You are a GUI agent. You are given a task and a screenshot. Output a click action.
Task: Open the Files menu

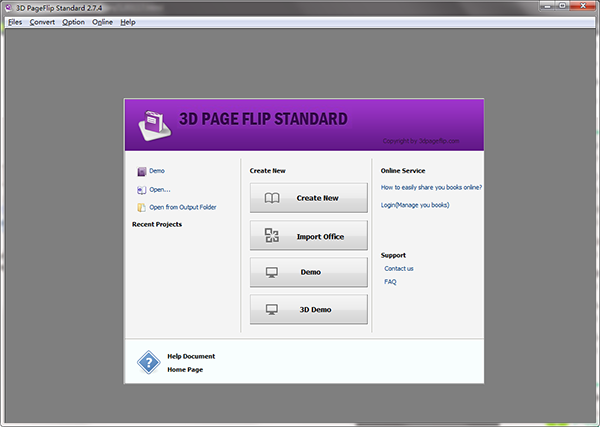pyautogui.click(x=15, y=22)
